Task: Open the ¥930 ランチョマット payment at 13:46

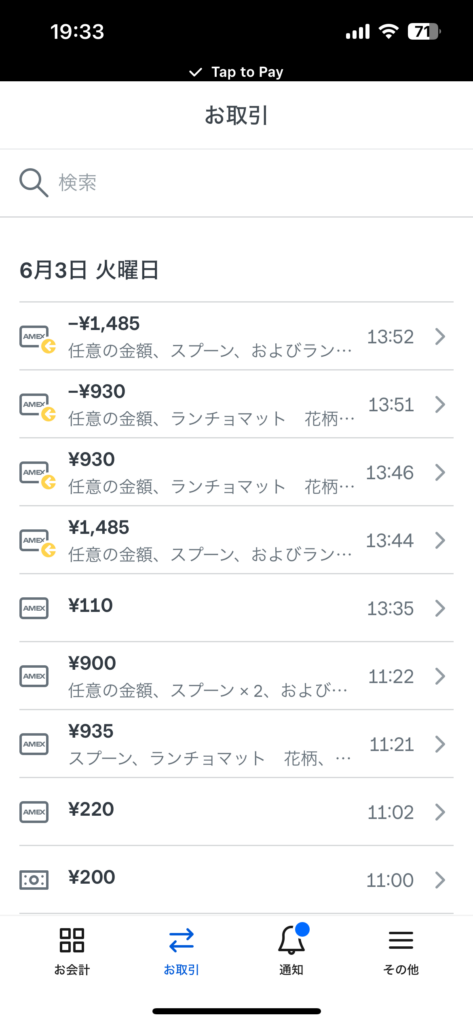Action: [236, 472]
